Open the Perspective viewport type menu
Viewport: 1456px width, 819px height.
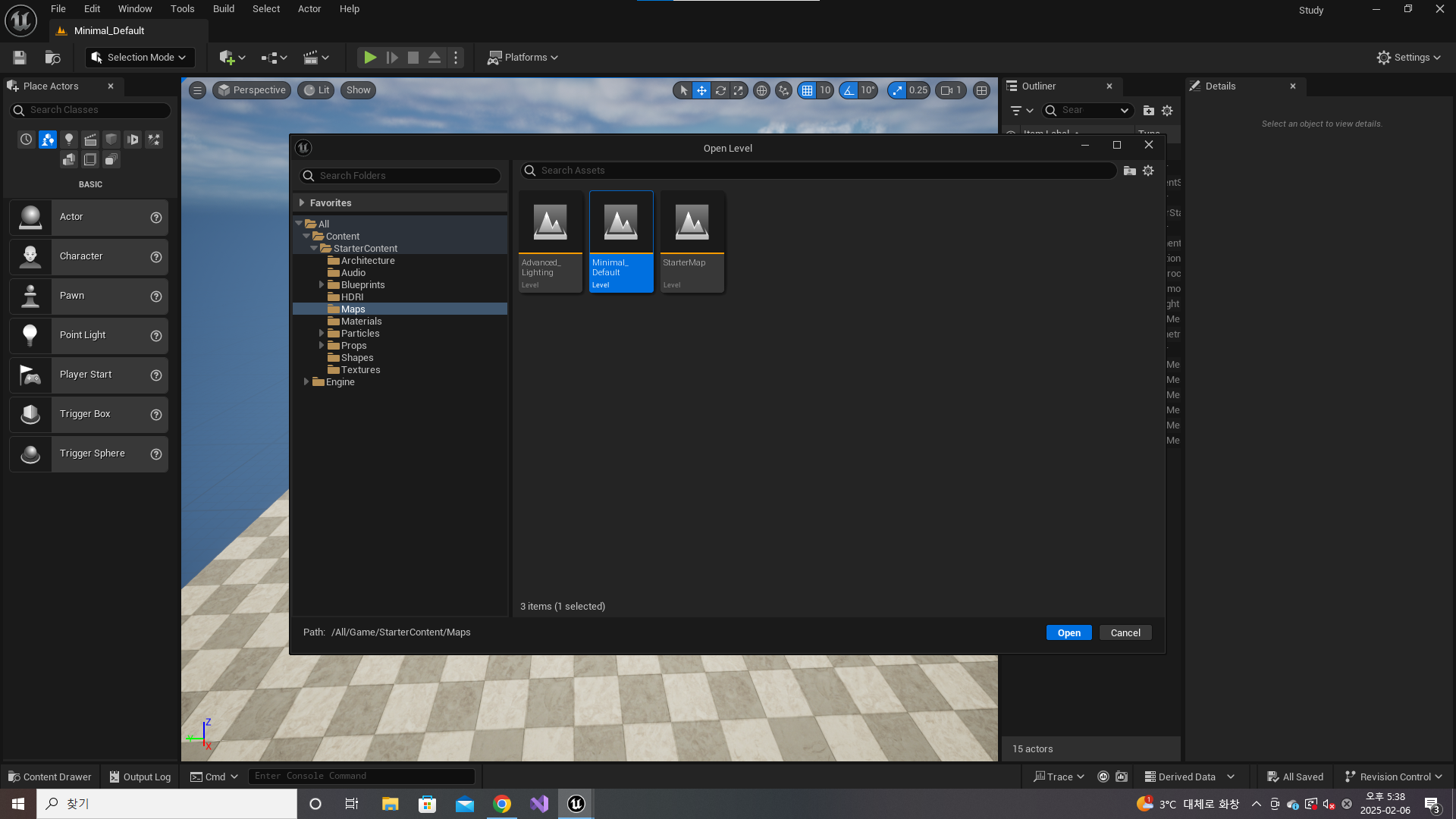[x=252, y=90]
